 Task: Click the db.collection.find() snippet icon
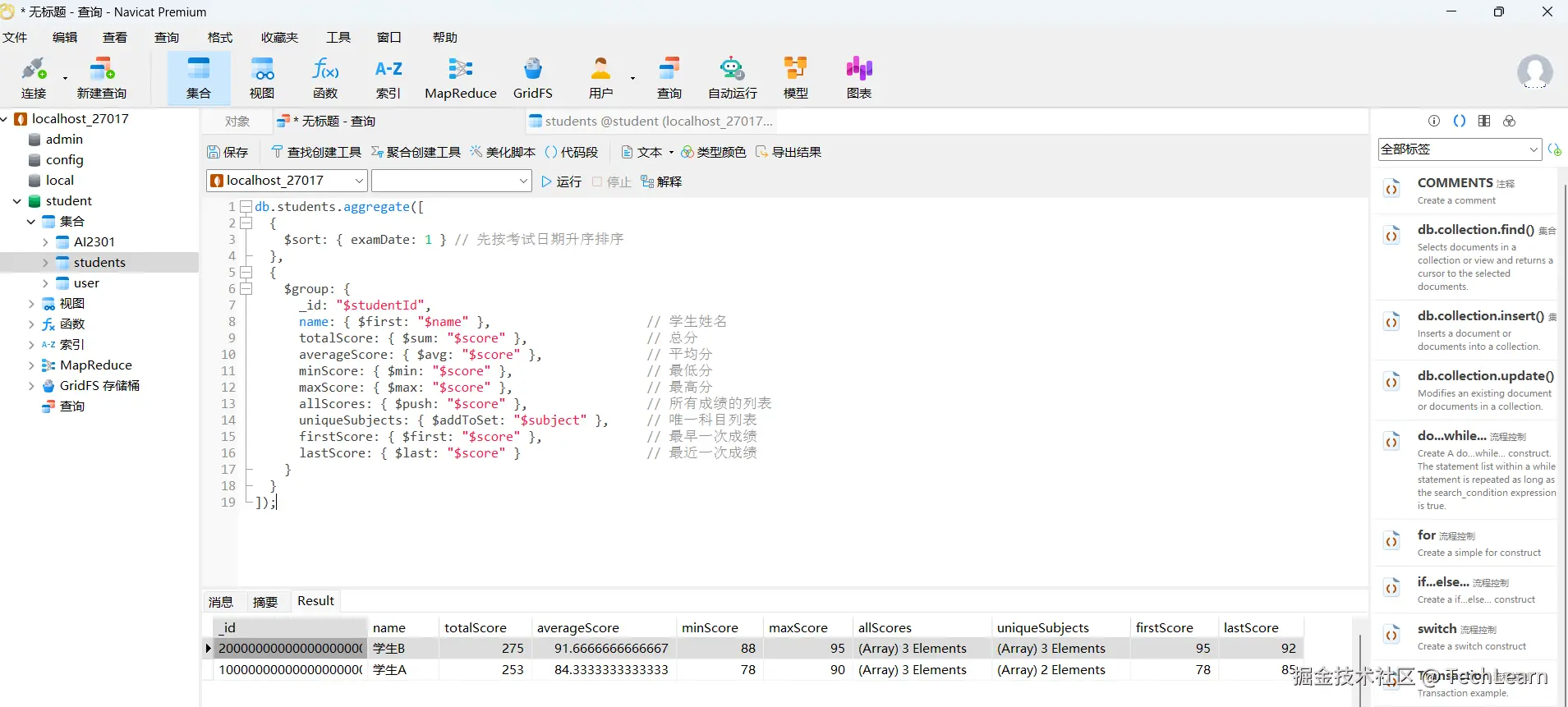[x=1391, y=236]
